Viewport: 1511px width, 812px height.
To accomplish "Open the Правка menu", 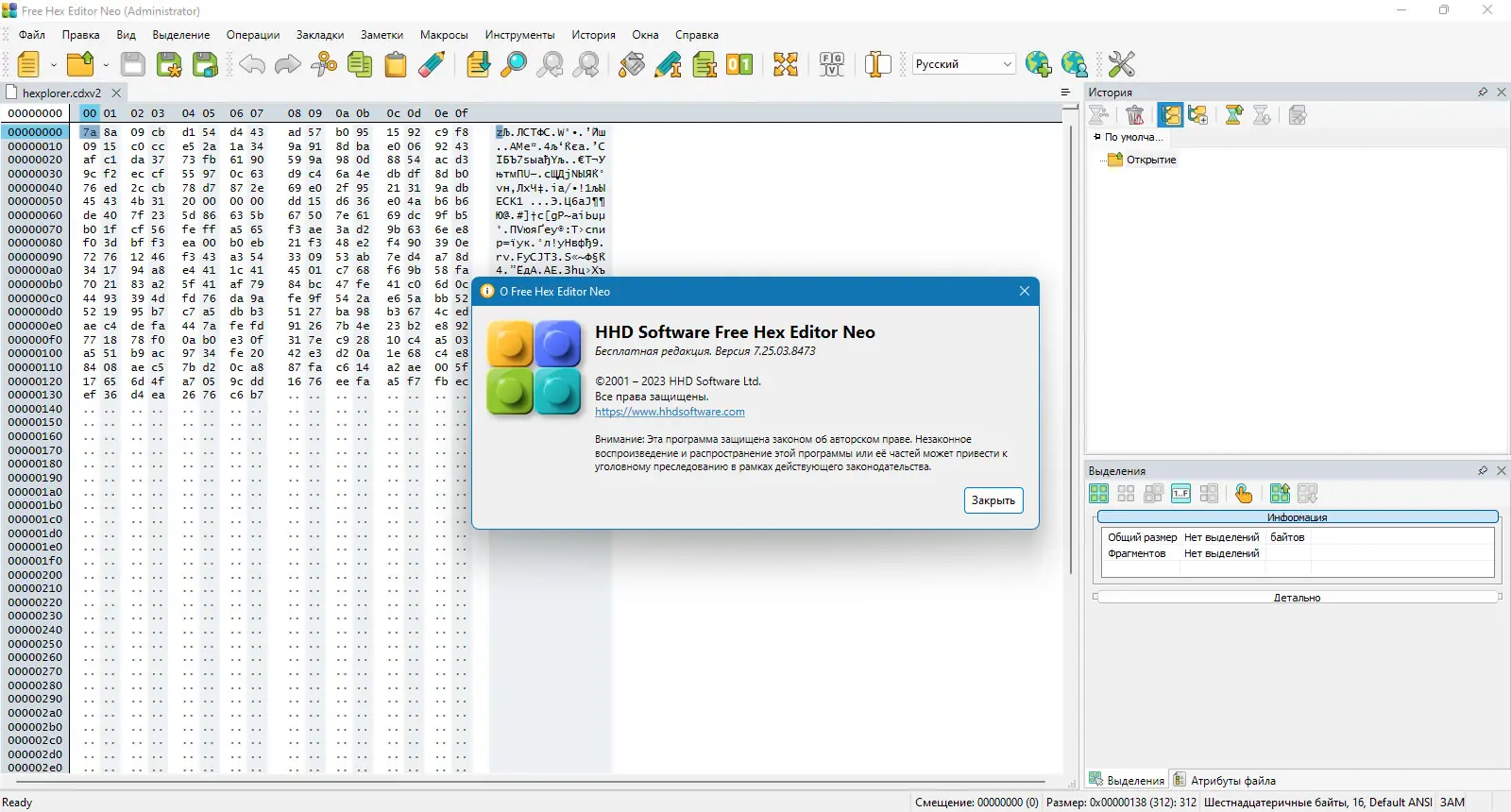I will [x=81, y=35].
